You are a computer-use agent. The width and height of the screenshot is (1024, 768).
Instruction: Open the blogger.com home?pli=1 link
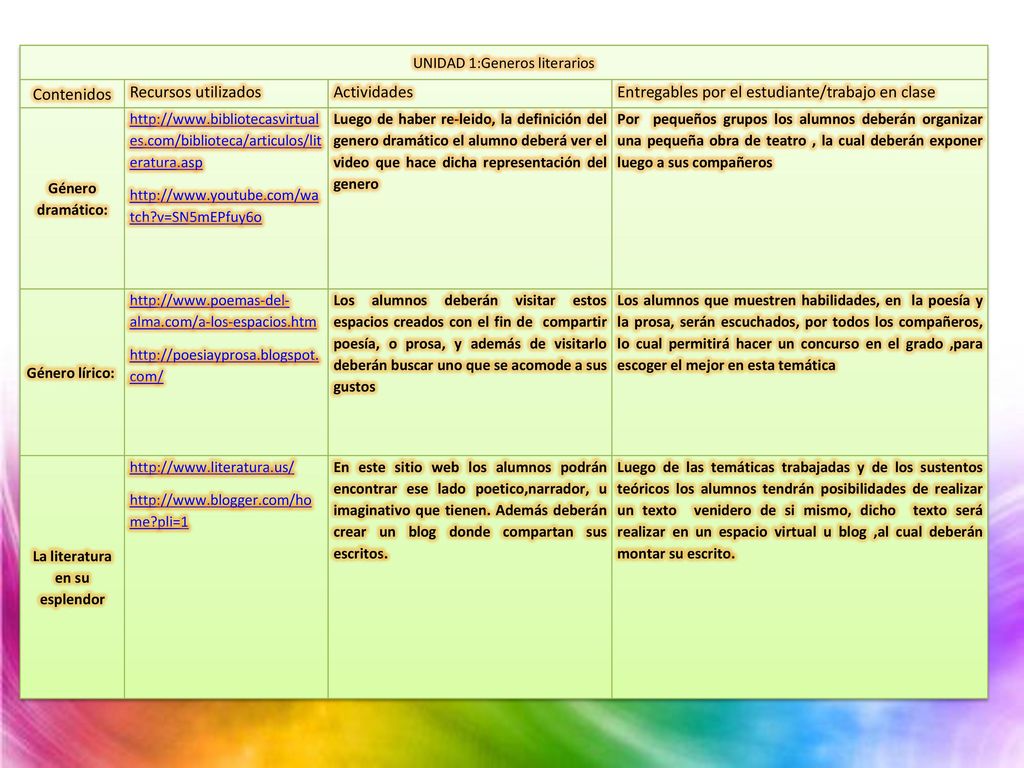[220, 510]
